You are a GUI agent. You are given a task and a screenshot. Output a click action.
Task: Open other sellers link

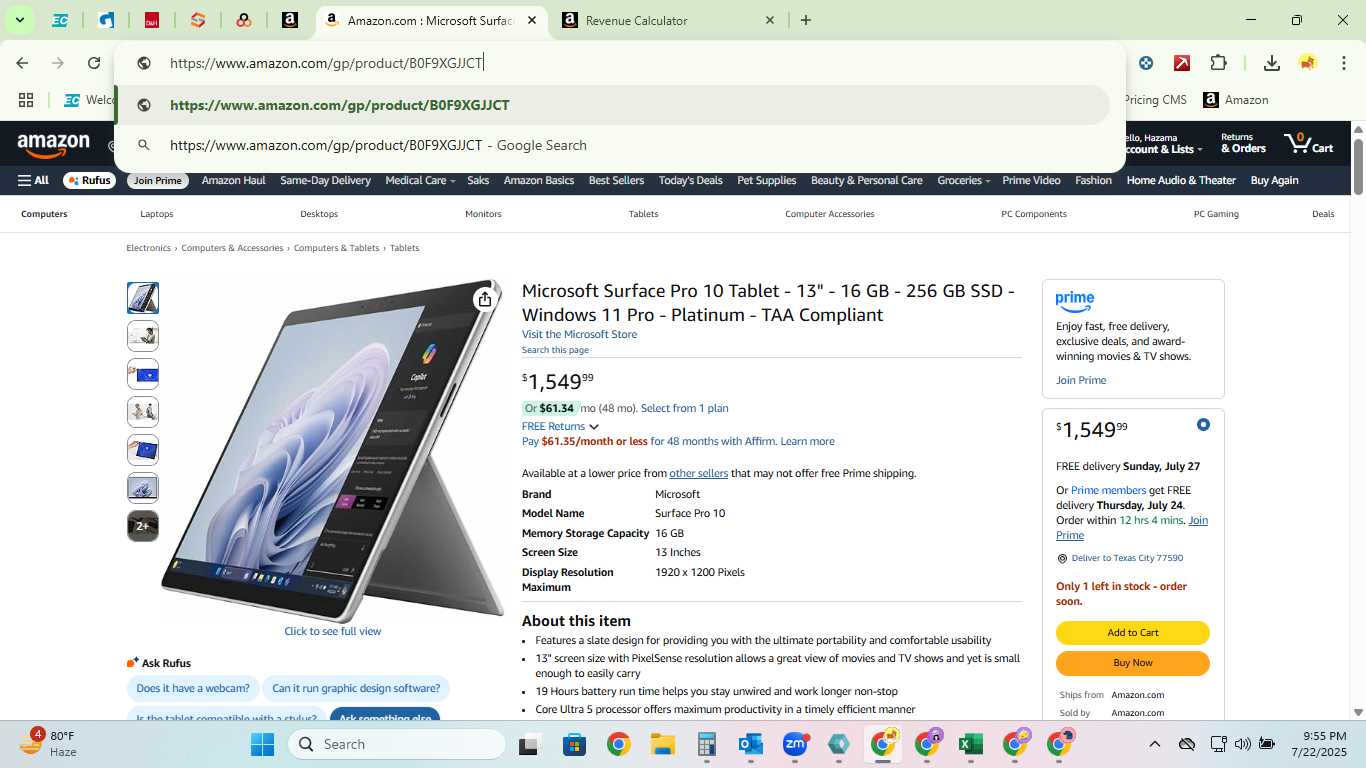(698, 474)
